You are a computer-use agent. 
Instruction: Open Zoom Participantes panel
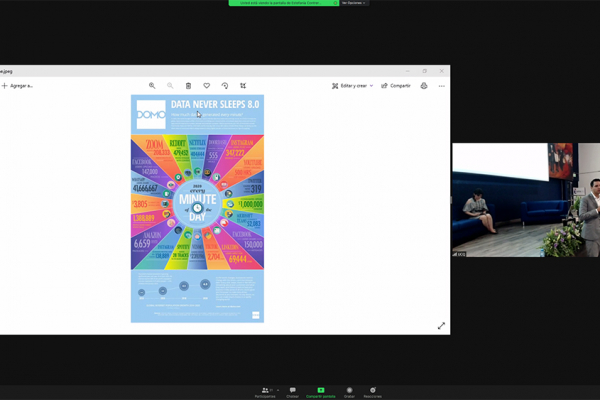[x=265, y=392]
